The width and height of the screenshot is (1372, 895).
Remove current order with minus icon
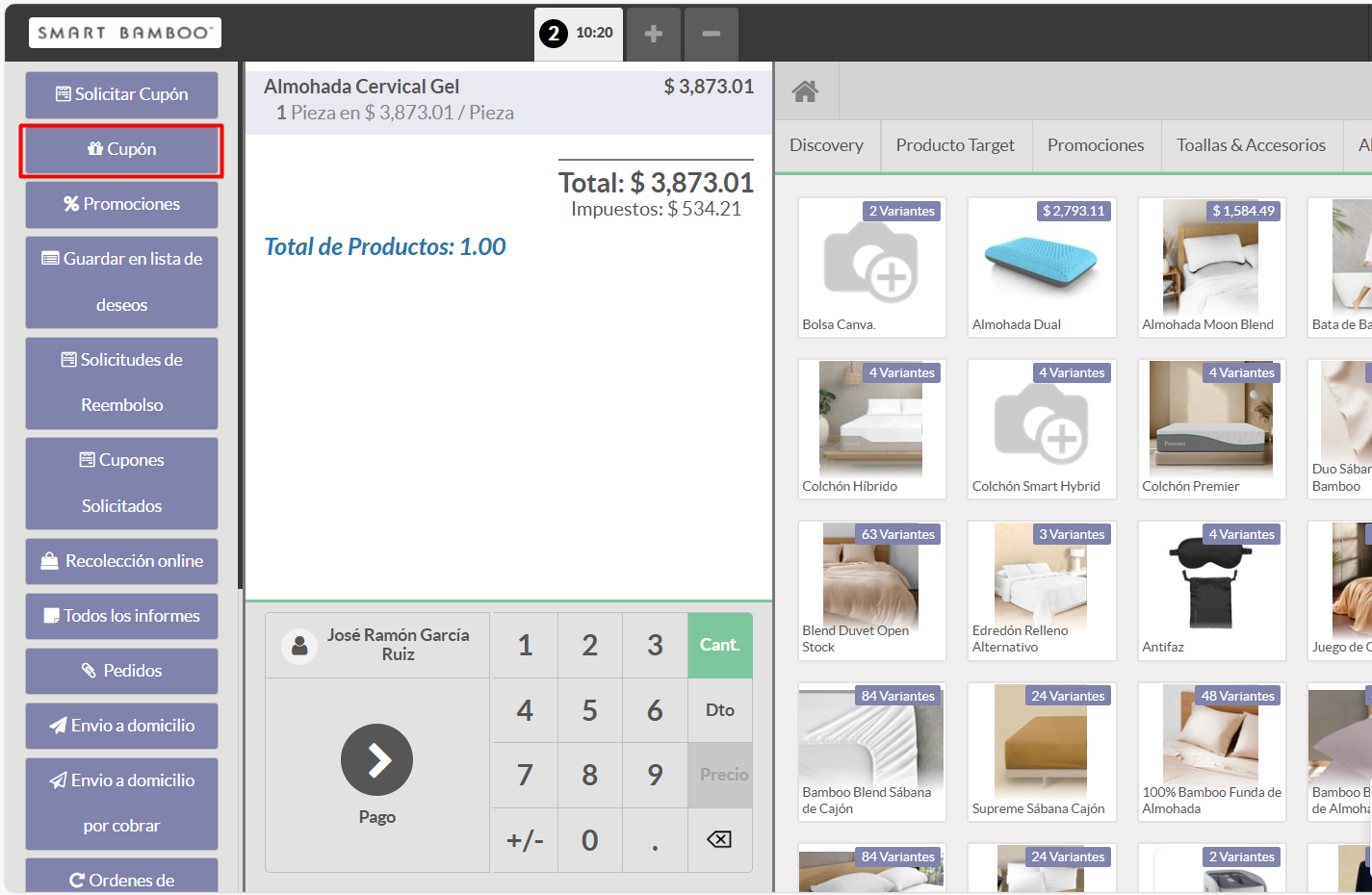(712, 34)
